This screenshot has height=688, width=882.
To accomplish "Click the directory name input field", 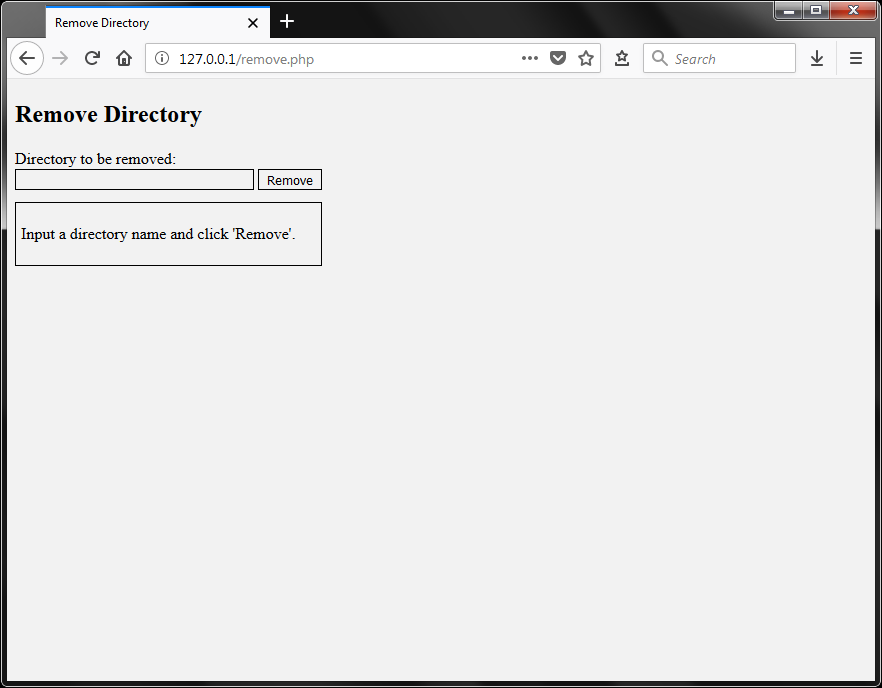I will click(133, 178).
